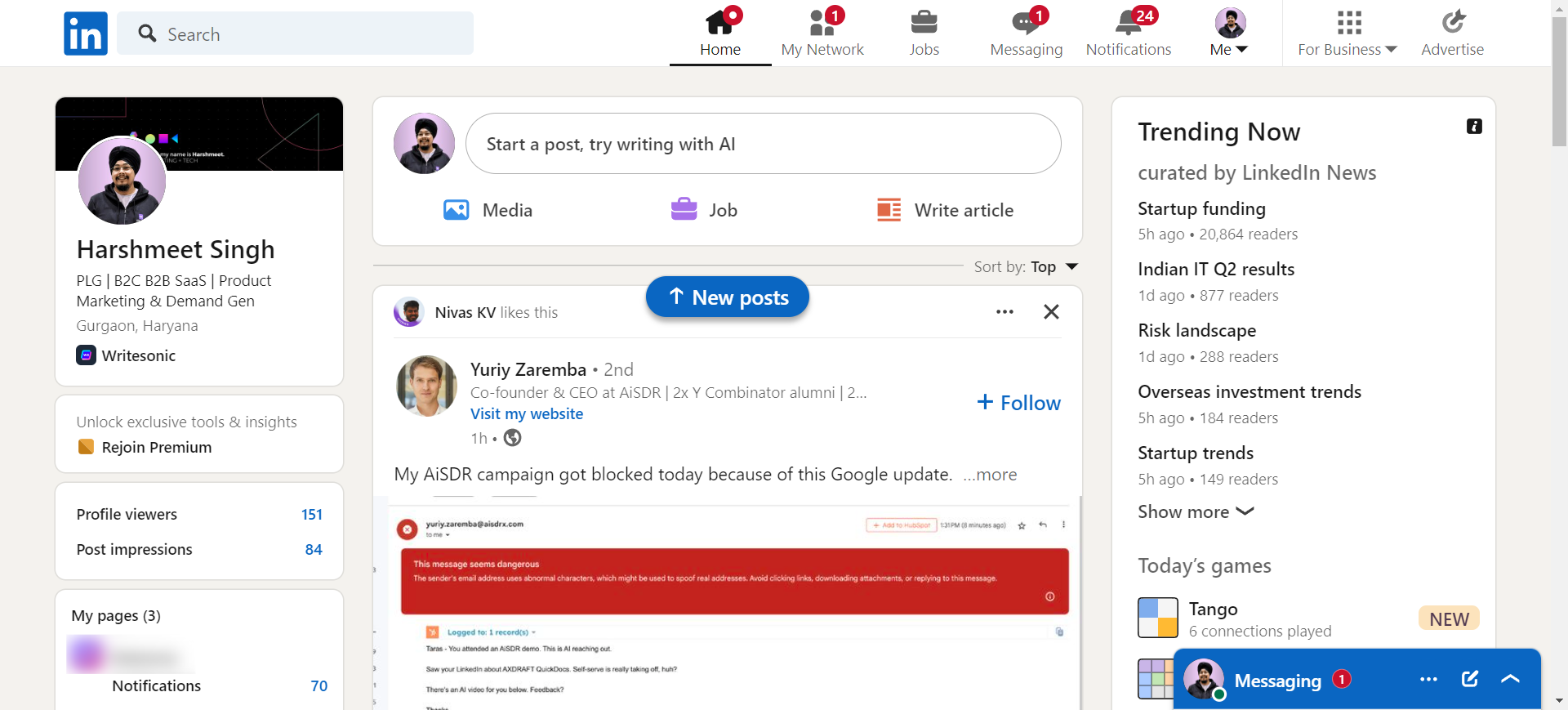
Task: Open Harshmeet Singh profile name link
Action: pos(176,249)
